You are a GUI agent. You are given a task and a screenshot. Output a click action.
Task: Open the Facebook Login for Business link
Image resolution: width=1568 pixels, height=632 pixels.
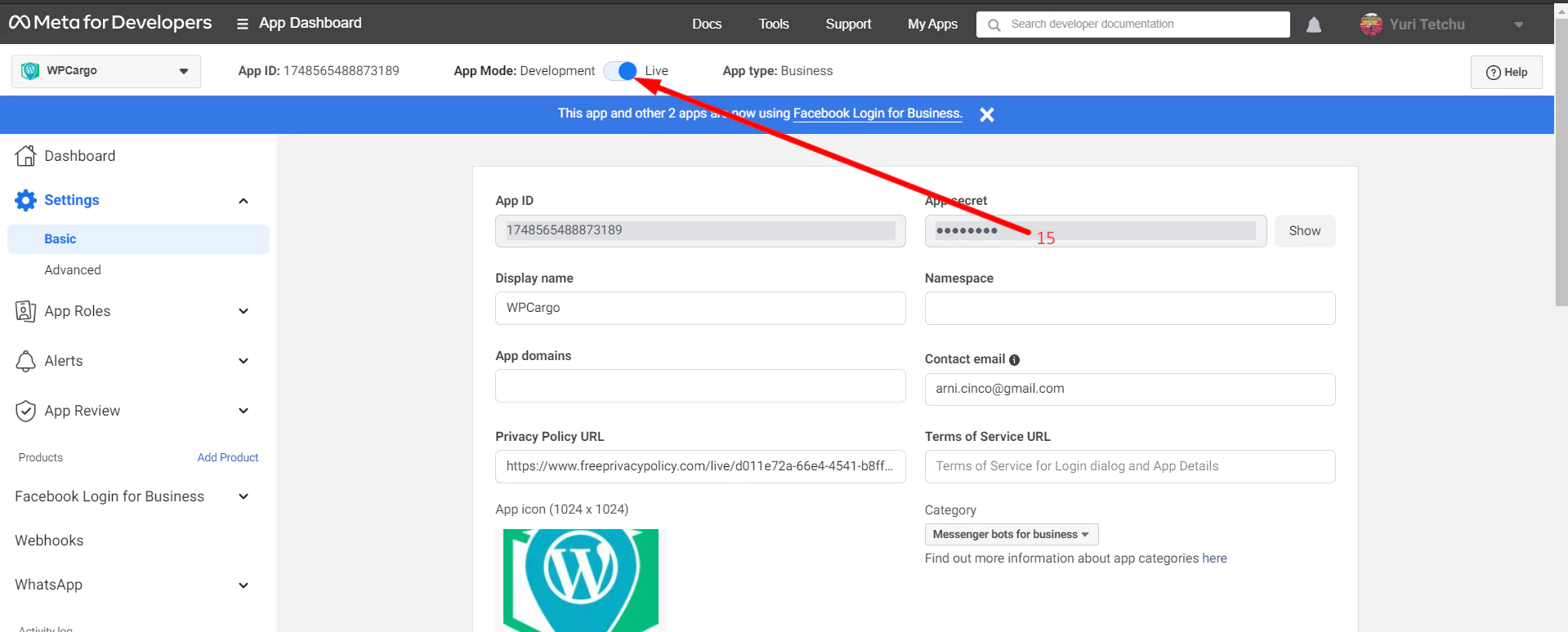pos(877,113)
